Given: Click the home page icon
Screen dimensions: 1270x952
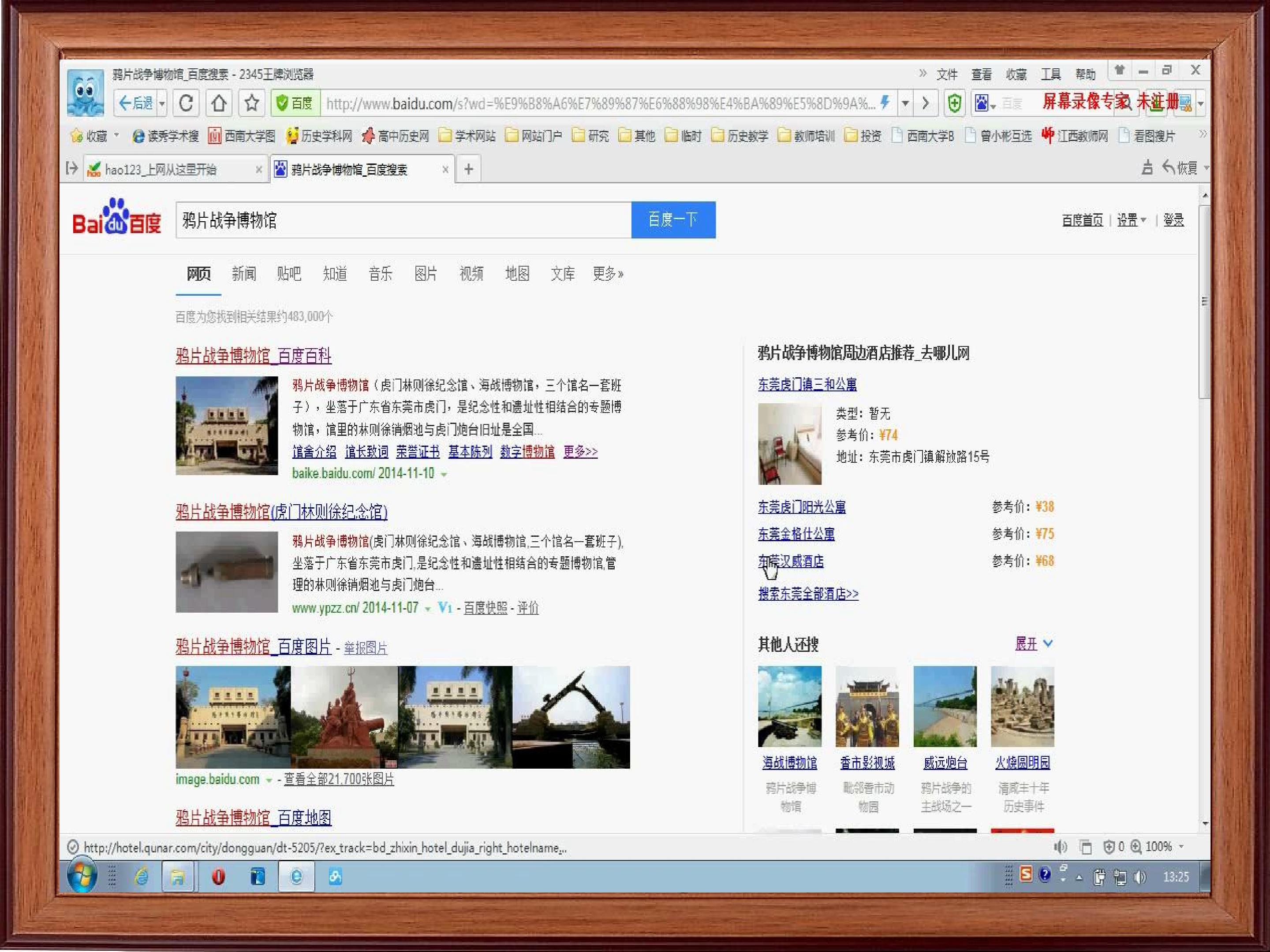Looking at the screenshot, I should pyautogui.click(x=219, y=103).
